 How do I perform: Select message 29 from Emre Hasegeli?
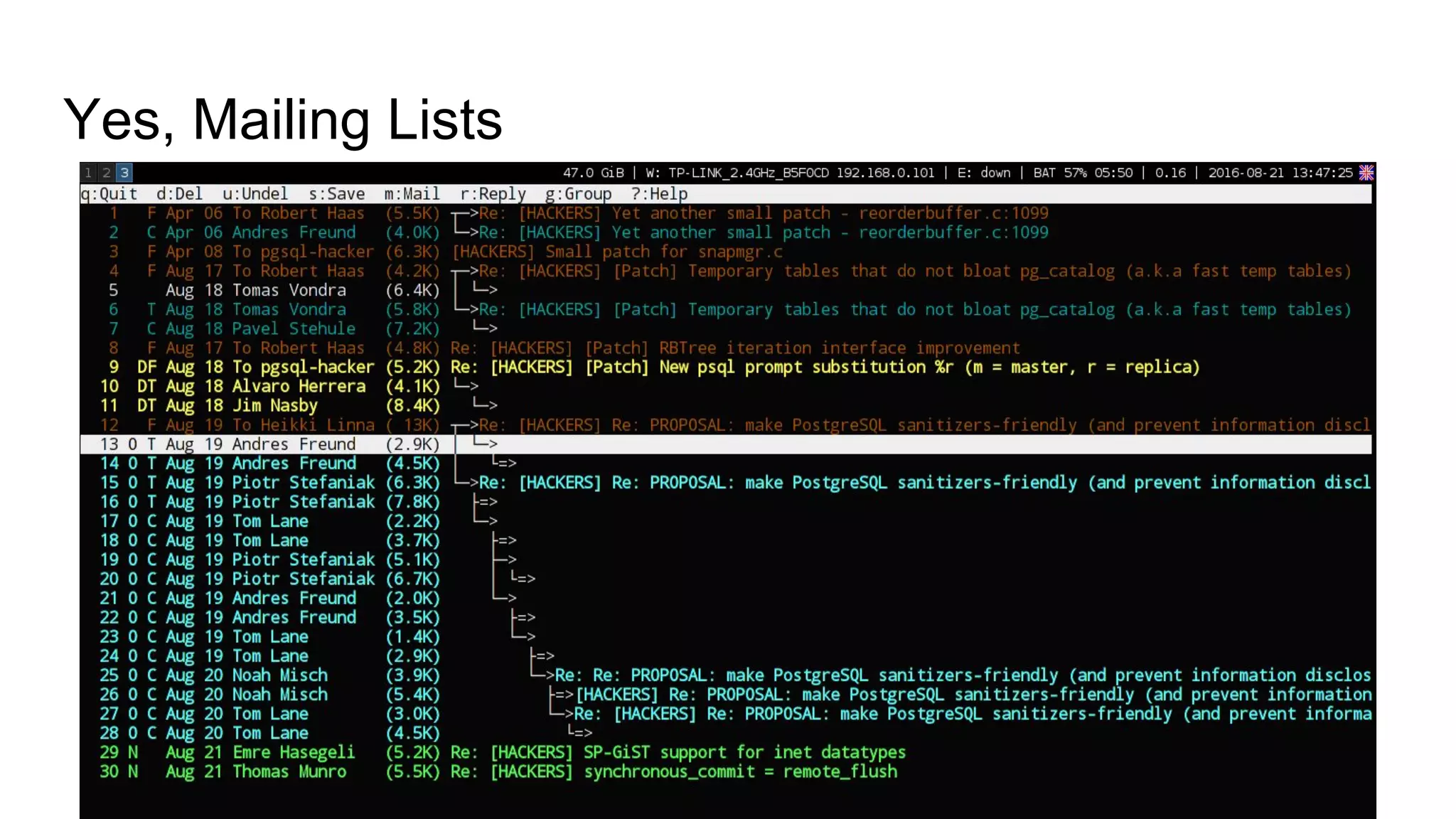pos(293,752)
